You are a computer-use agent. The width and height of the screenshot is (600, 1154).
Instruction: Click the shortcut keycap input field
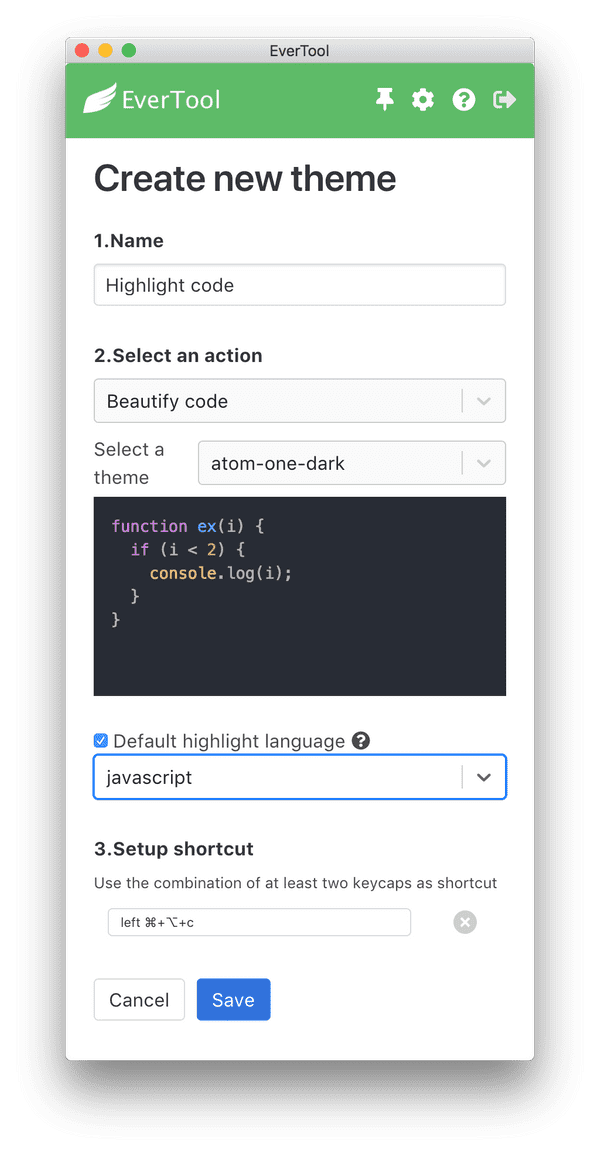point(259,922)
